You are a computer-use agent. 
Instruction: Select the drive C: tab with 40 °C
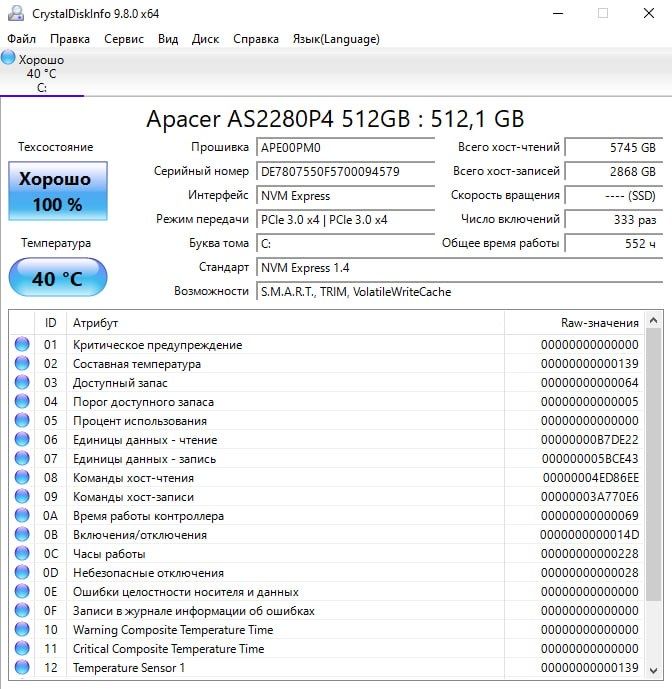coord(42,73)
